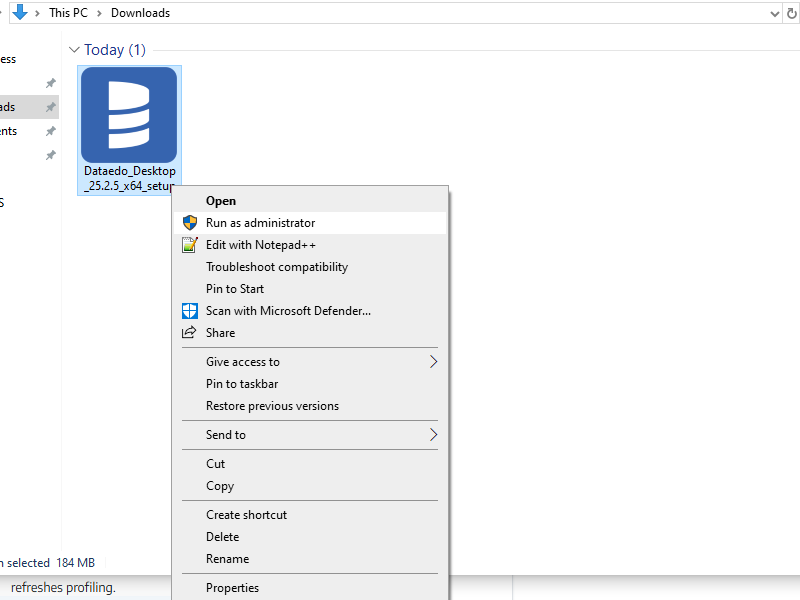
Task: Click the blue download arrow icon in the address bar
Action: click(19, 12)
